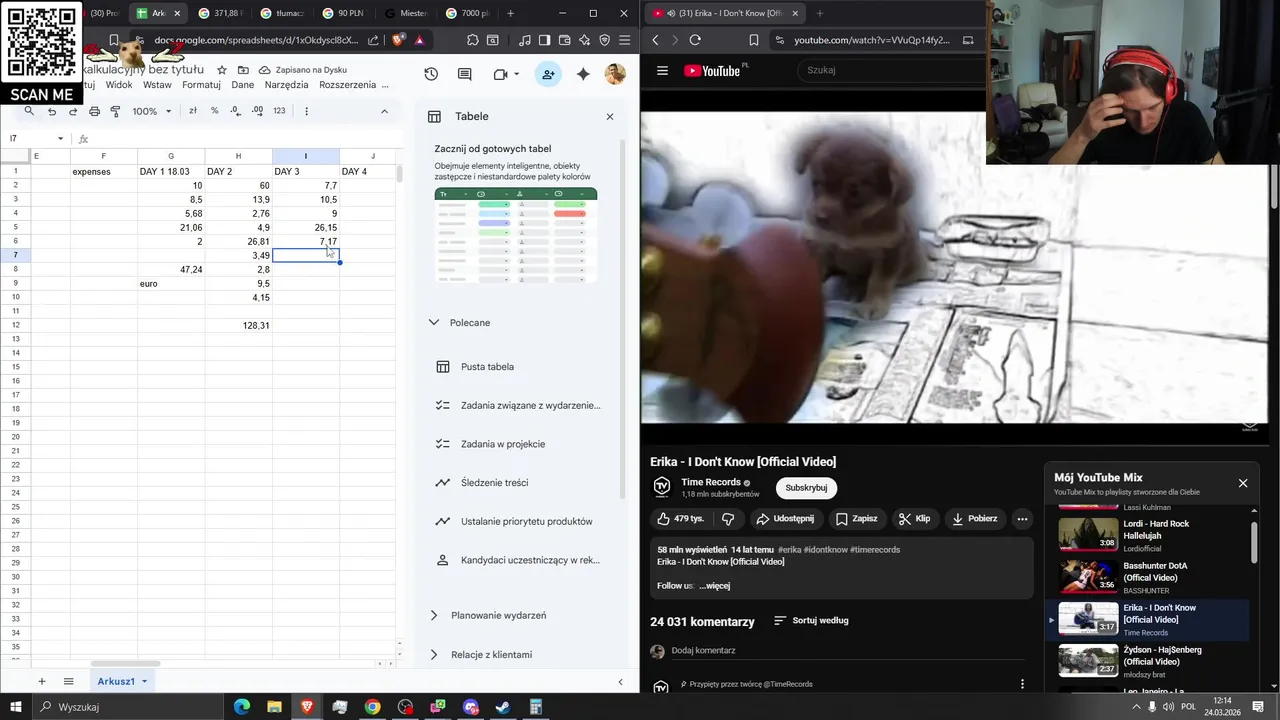Activate the paint format tool
This screenshot has height=720, width=1280.
pyautogui.click(x=115, y=111)
